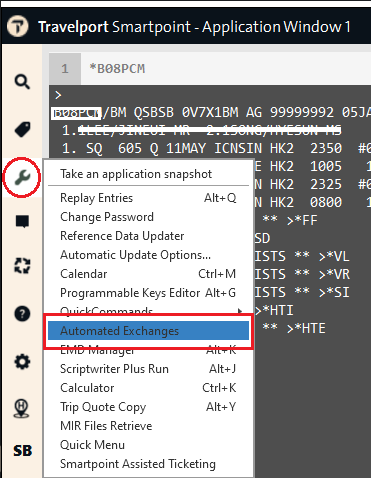Viewport: 371px width, 478px height.
Task: Open the search magnifier icon in sidebar
Action: tap(22, 82)
